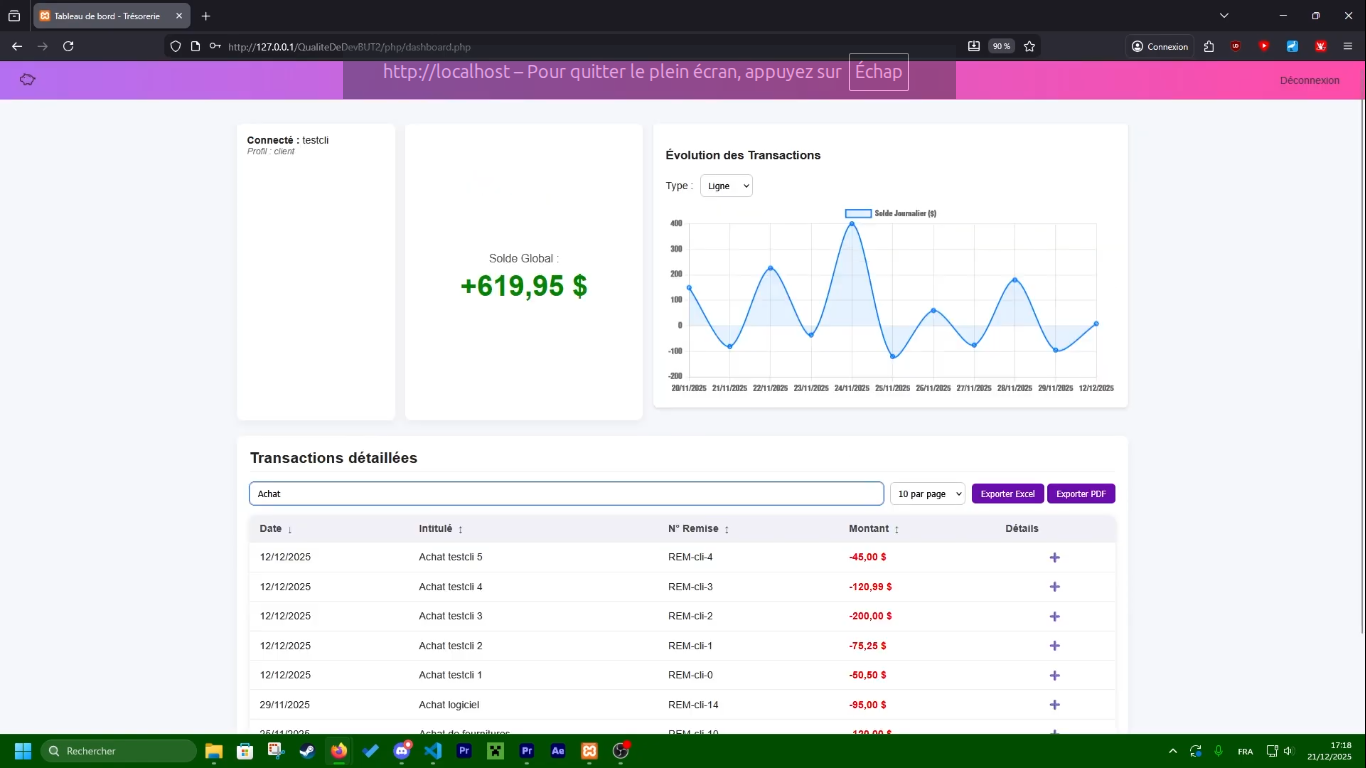Bookmark this page with the star icon
The image size is (1366, 768).
pos(1029,46)
